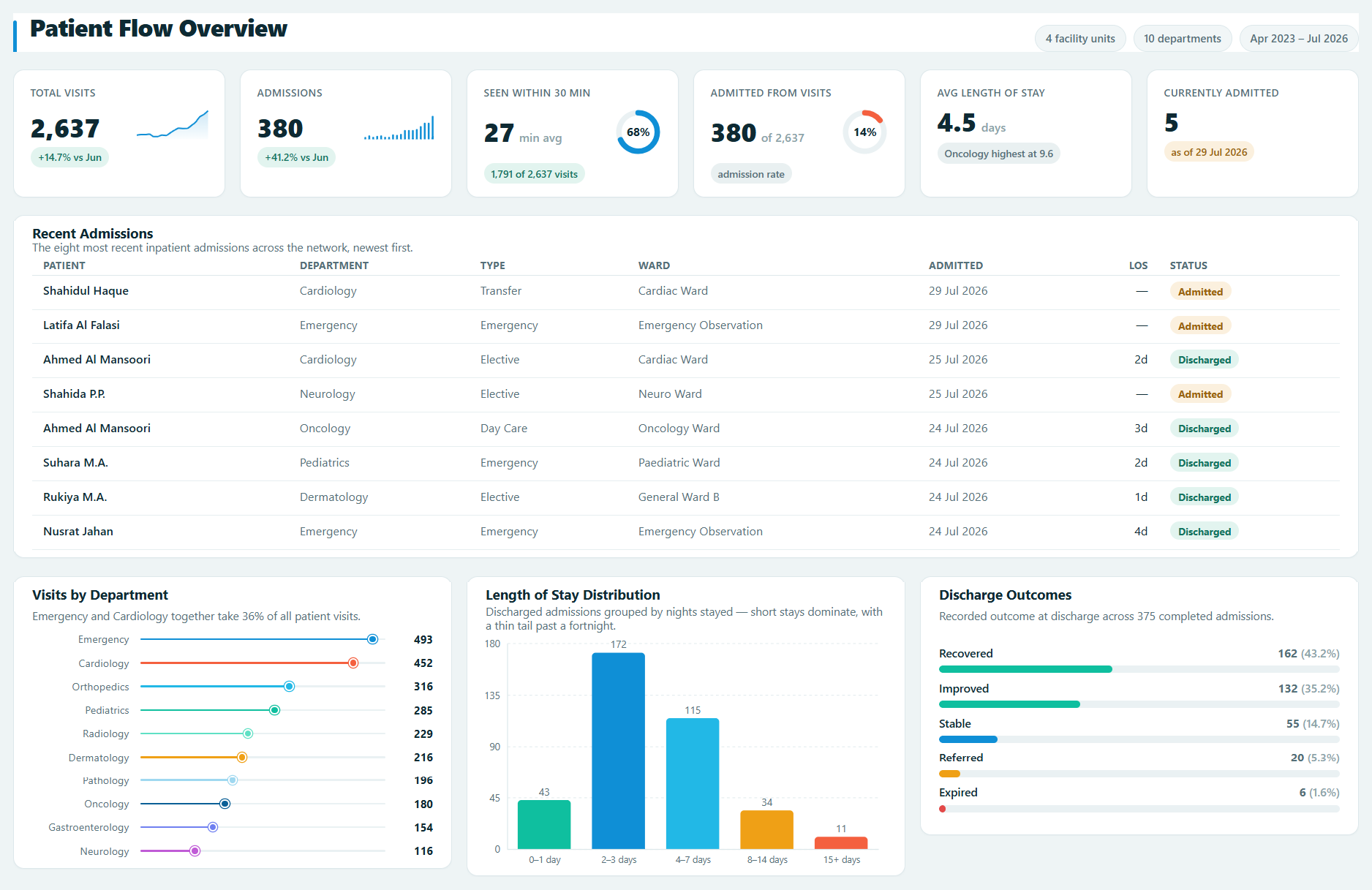
Task: Click the 10 departments chip
Action: pyautogui.click(x=1183, y=39)
